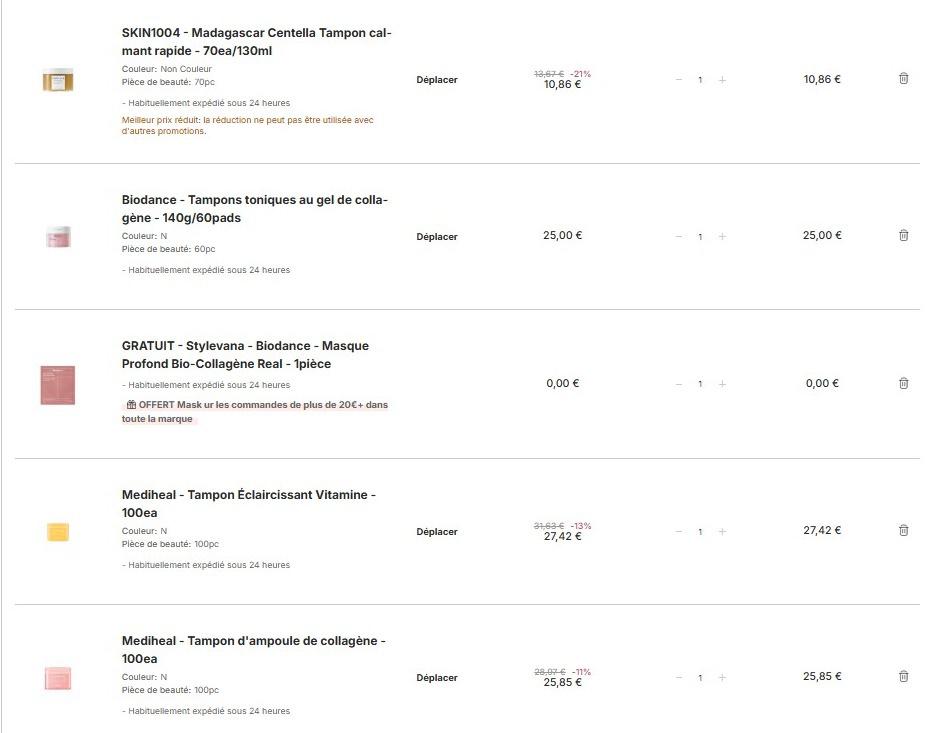
Task: Open Biodance Tampons toniques product link
Action: coord(254,208)
